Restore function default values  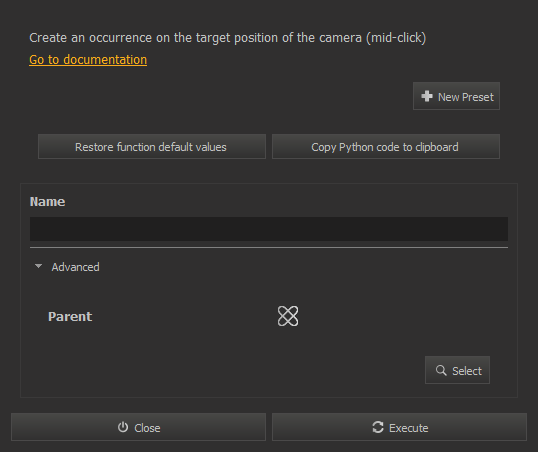(152, 147)
